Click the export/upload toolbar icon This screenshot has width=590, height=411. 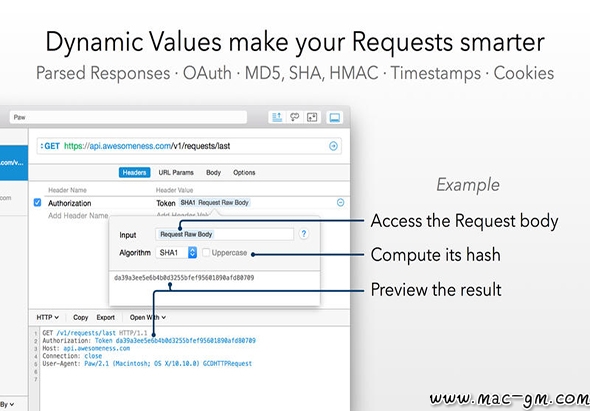pyautogui.click(x=277, y=117)
